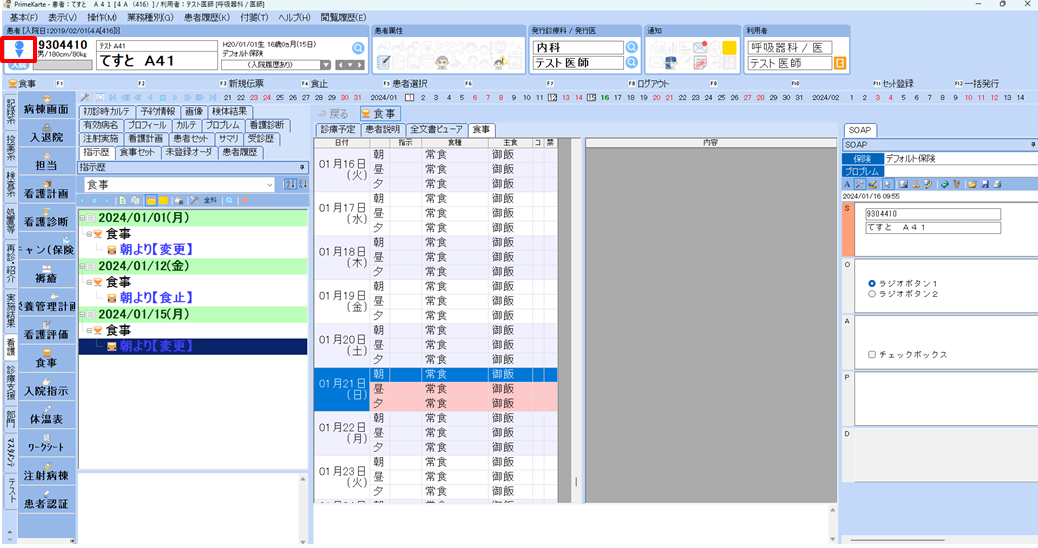Click the elderly person icon in 患者属性
The height and width of the screenshot is (548, 1038).
point(442,62)
